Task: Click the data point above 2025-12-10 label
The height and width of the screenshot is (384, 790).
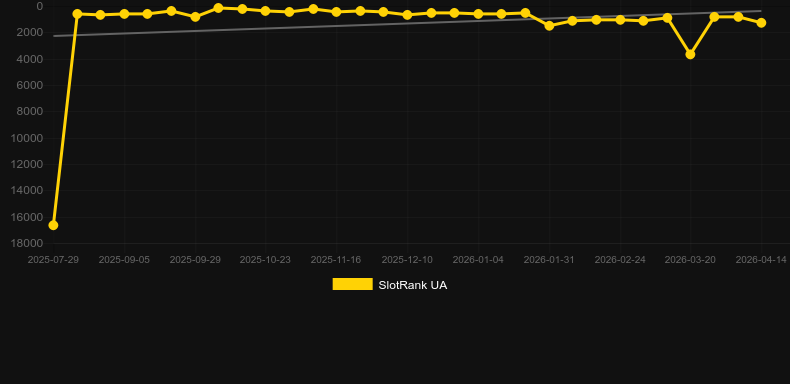Action: (x=407, y=15)
